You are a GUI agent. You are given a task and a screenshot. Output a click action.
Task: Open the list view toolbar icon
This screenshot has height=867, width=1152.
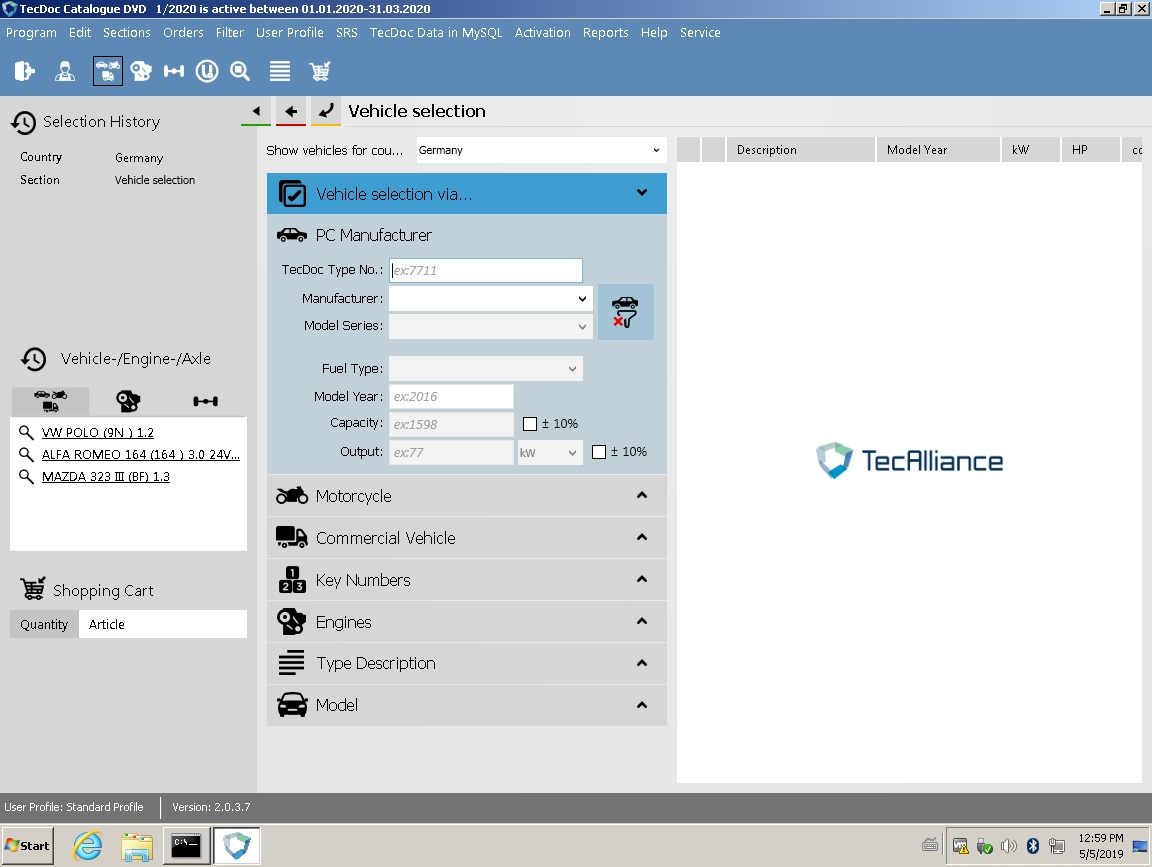coord(280,71)
